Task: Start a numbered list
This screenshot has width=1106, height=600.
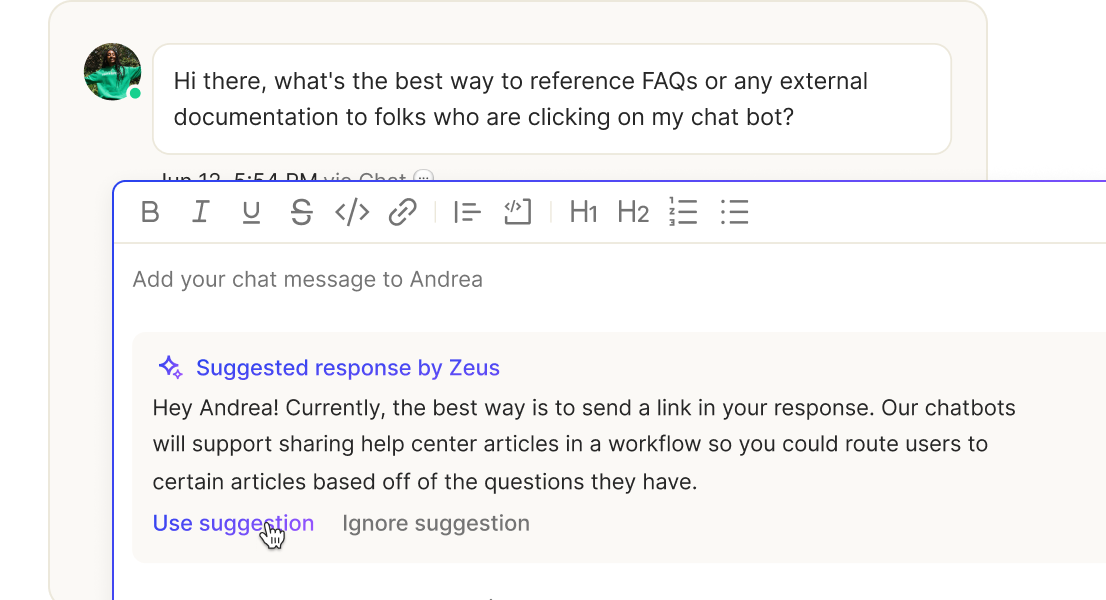Action: 683,212
